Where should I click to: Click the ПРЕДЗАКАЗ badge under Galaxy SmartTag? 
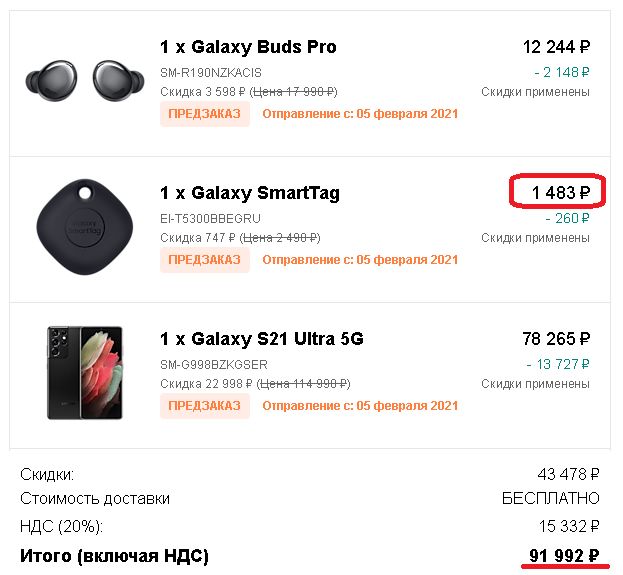pos(205,260)
